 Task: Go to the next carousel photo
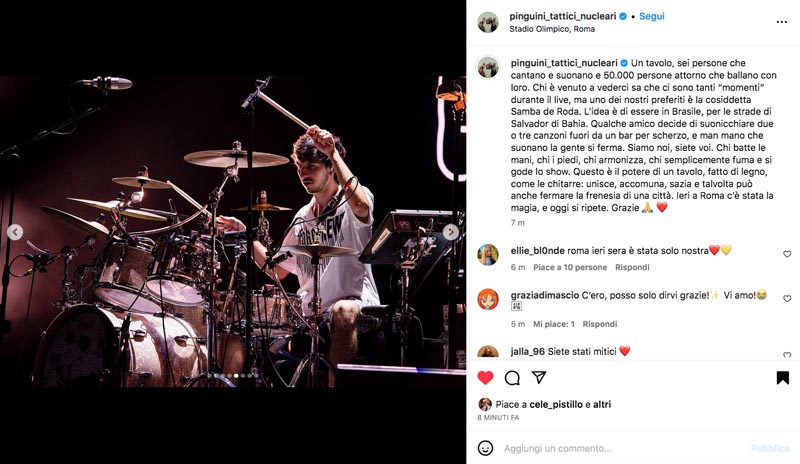tap(451, 232)
